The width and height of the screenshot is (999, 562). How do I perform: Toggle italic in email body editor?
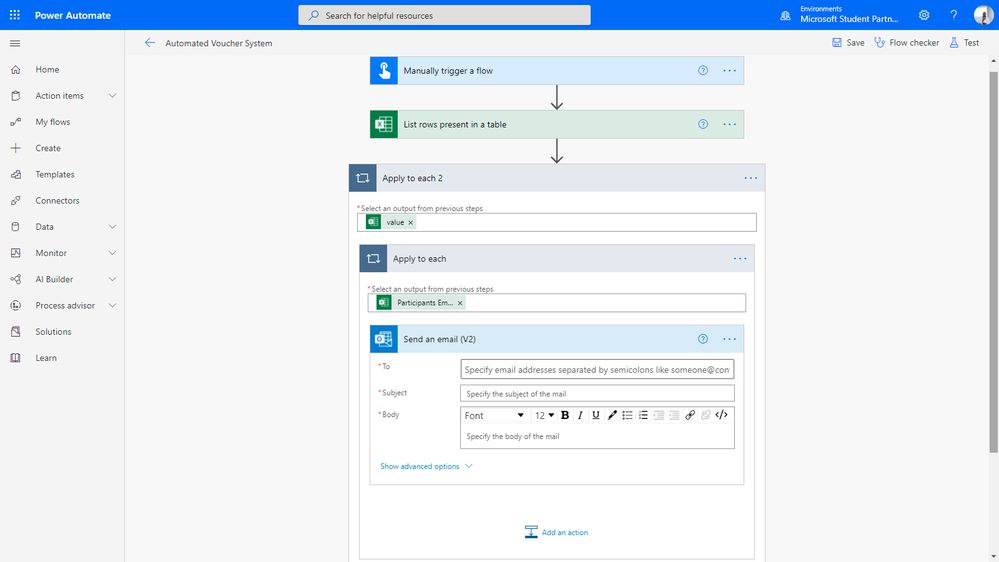point(580,415)
